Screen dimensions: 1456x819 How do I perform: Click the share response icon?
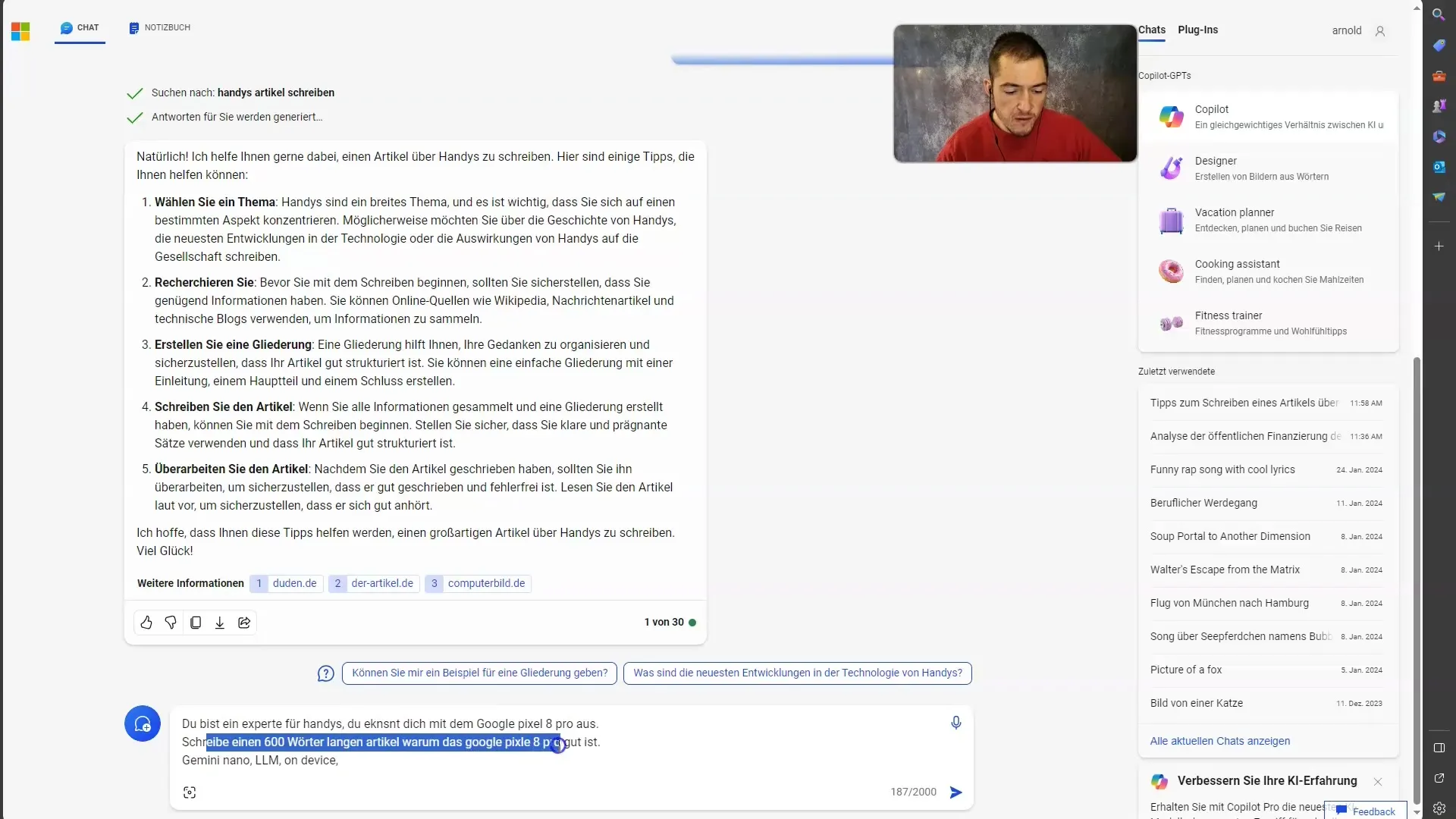243,622
